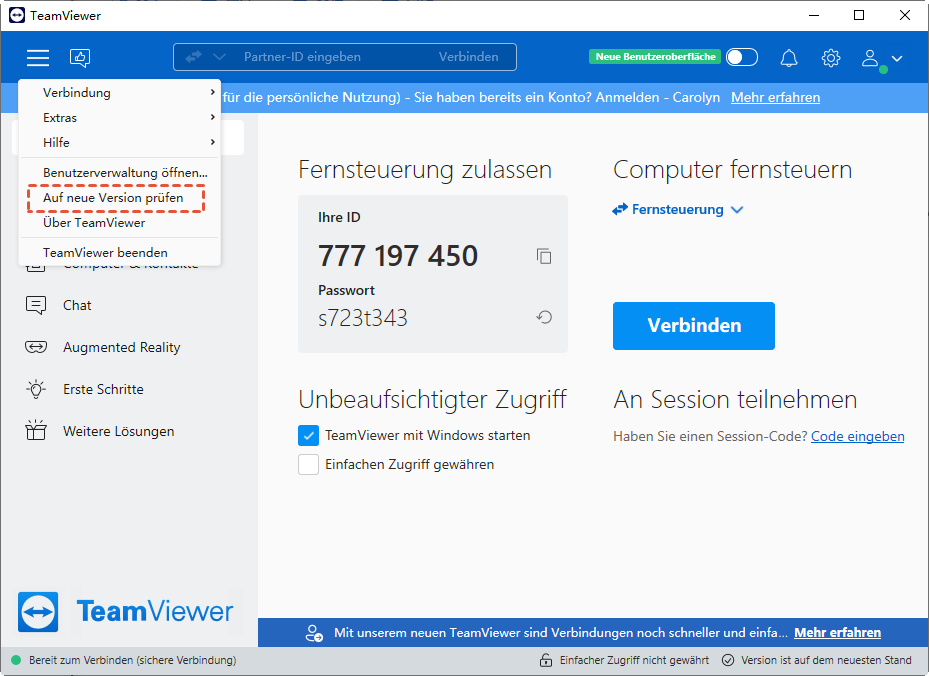Click the hamburger menu icon

38,58
